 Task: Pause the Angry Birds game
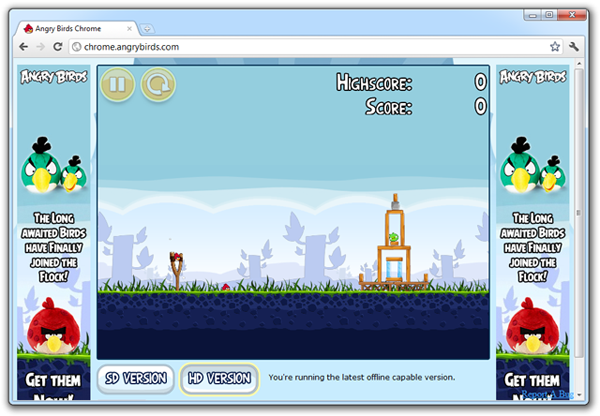click(117, 85)
